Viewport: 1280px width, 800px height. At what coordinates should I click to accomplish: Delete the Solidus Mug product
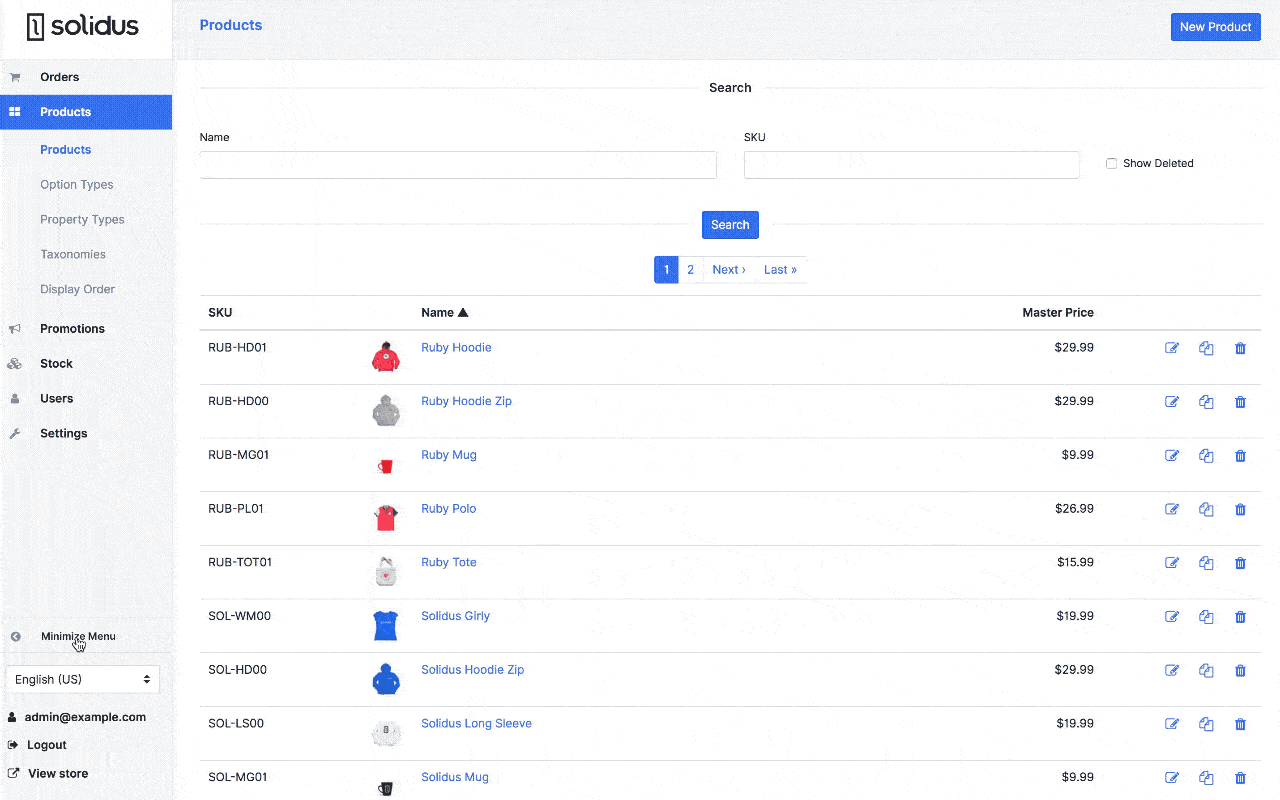click(1240, 777)
